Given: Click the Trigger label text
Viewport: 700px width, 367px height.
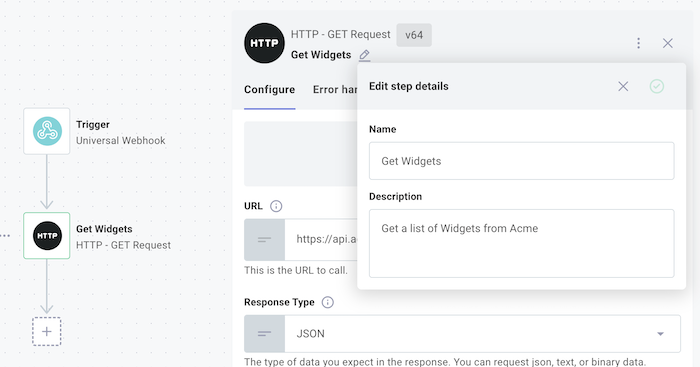Looking at the screenshot, I should [x=93, y=125].
